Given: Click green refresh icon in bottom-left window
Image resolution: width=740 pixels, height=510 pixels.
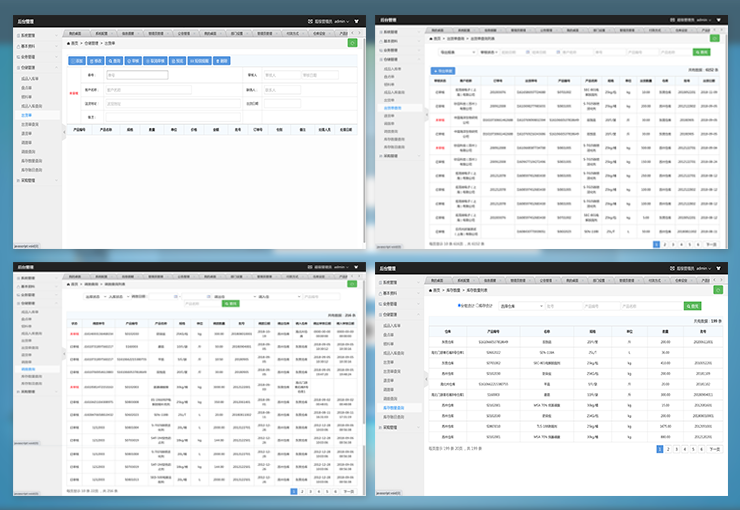Looking at the screenshot, I should click(352, 285).
